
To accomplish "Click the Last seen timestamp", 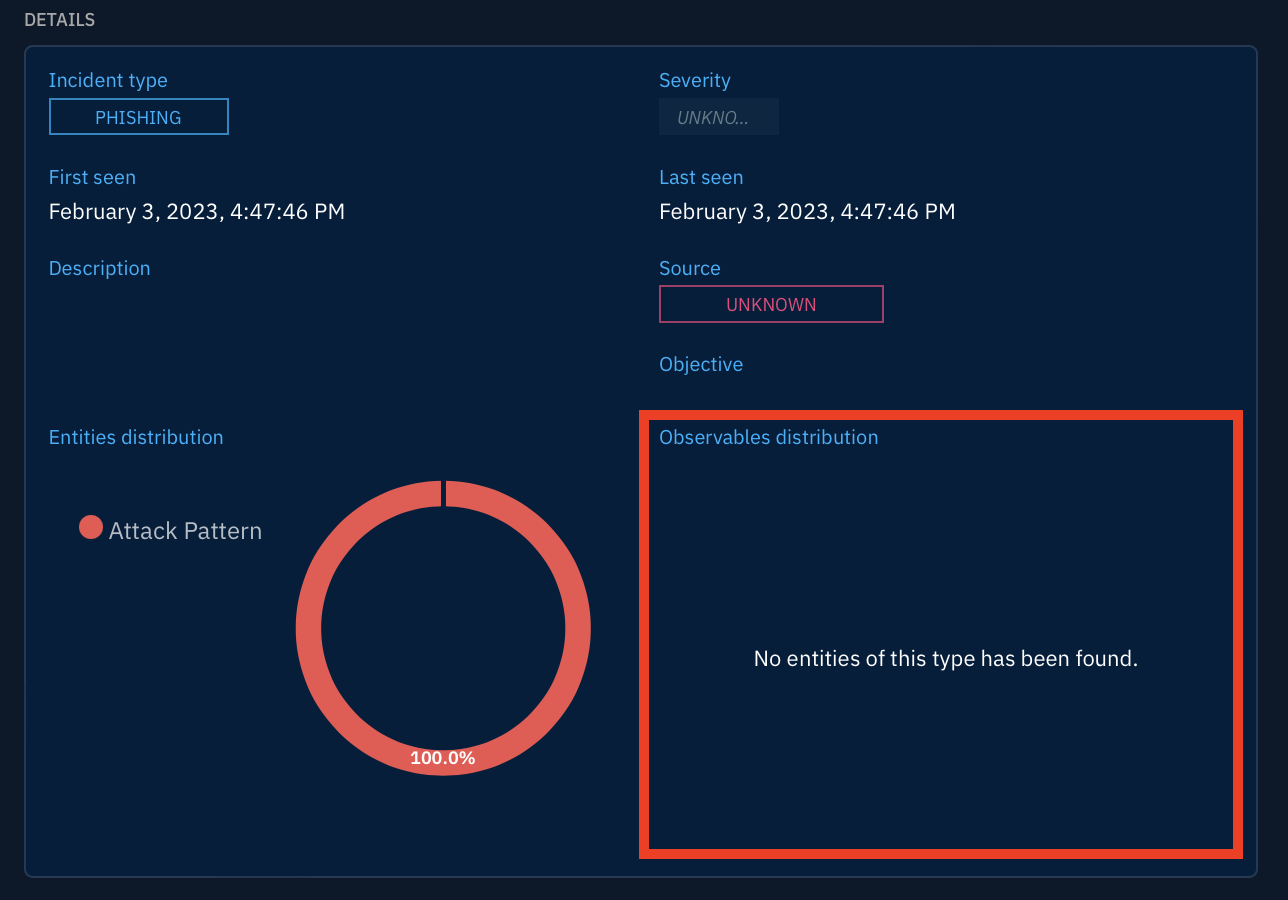I will click(x=806, y=211).
